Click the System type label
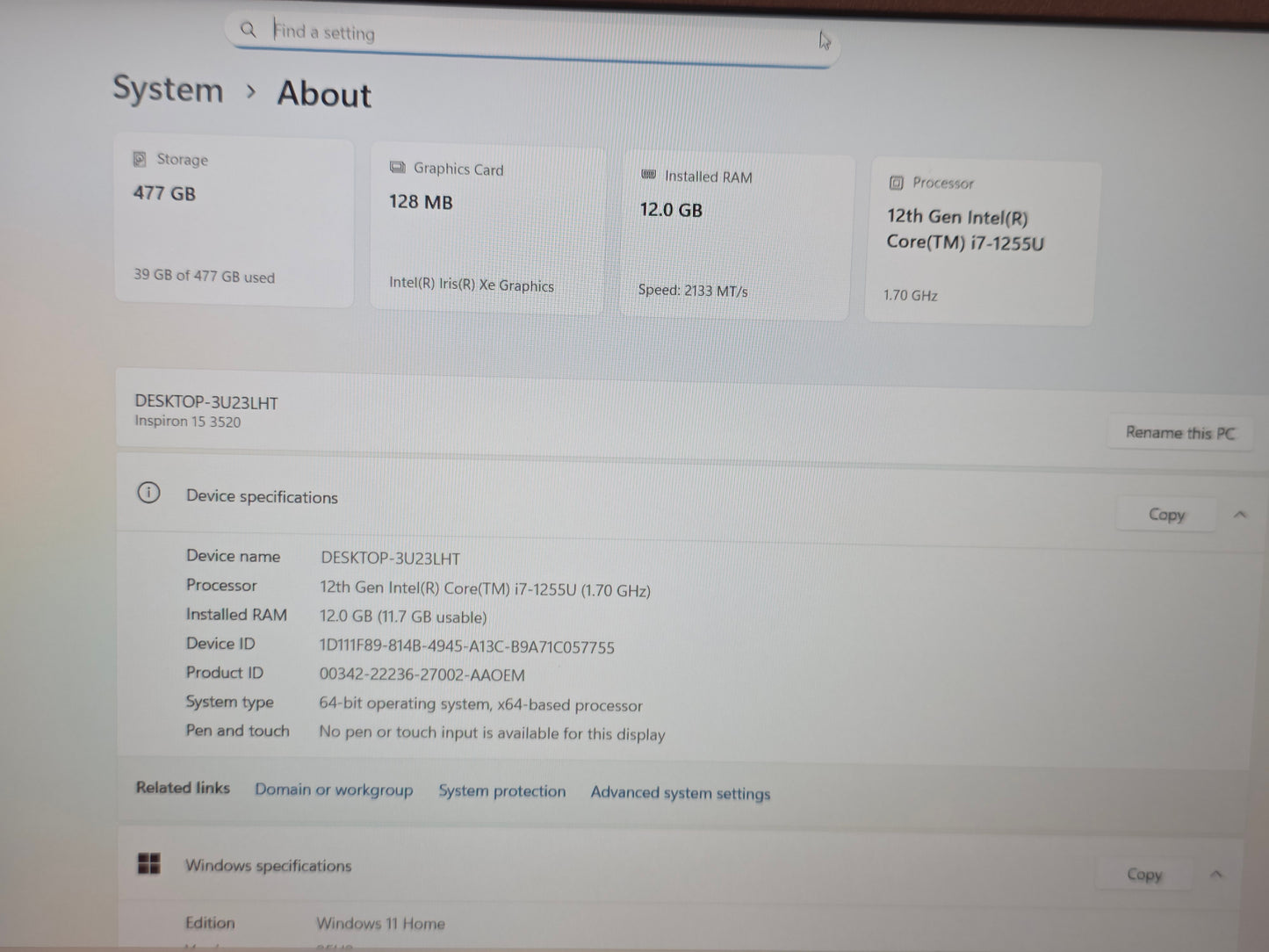 point(229,702)
